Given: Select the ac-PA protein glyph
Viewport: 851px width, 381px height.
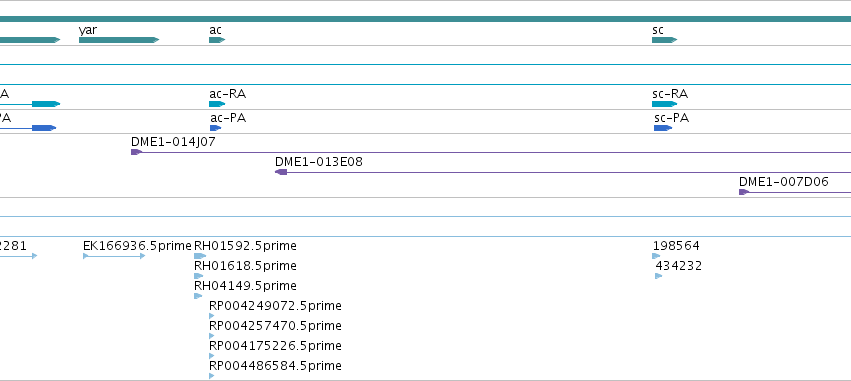Looking at the screenshot, I should pos(215,128).
